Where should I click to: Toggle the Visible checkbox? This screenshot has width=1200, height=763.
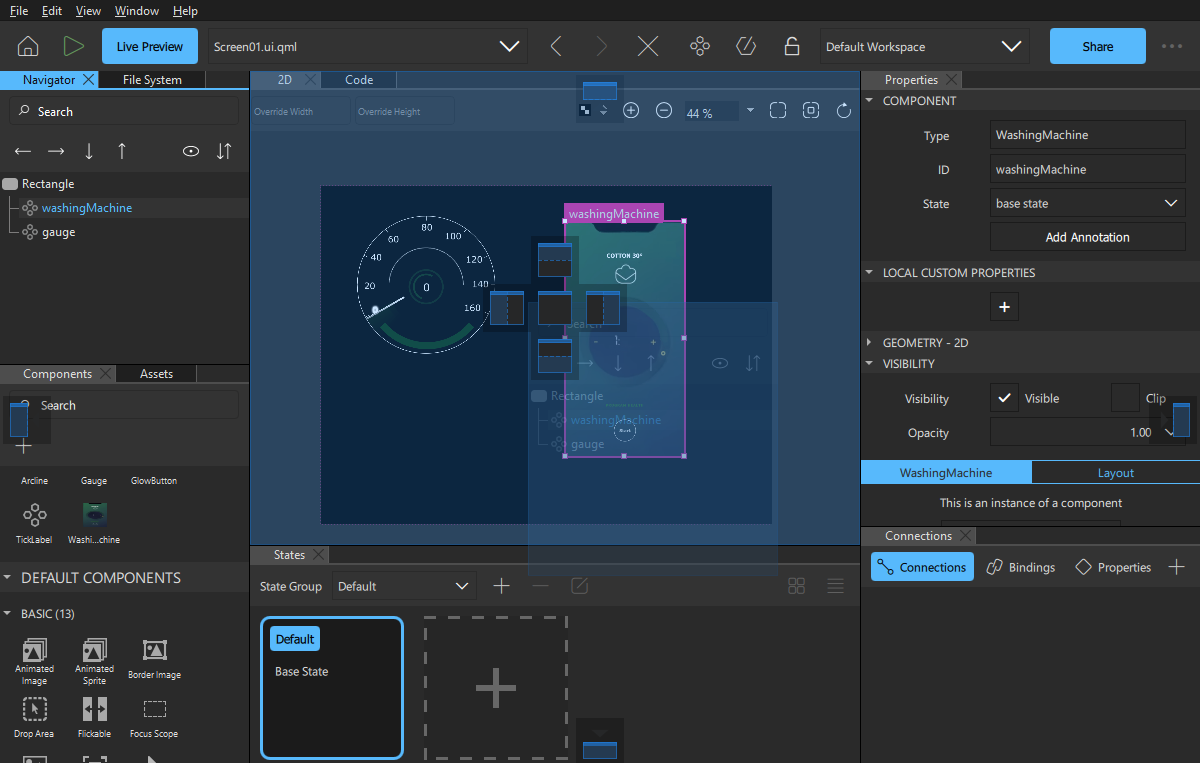point(1004,398)
